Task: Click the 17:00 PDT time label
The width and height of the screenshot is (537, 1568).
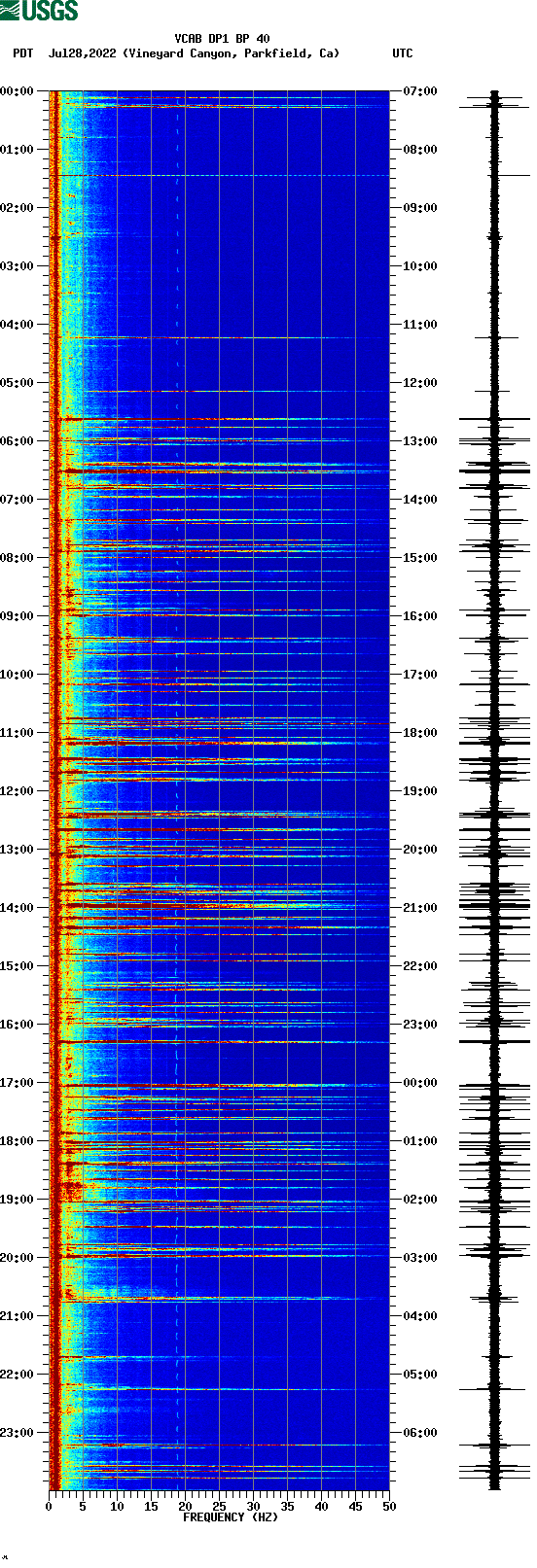Action: coord(17,1083)
